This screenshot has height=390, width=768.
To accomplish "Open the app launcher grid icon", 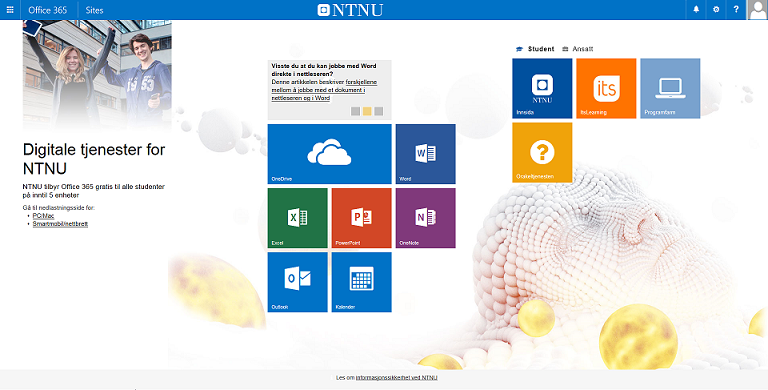I will [10, 10].
